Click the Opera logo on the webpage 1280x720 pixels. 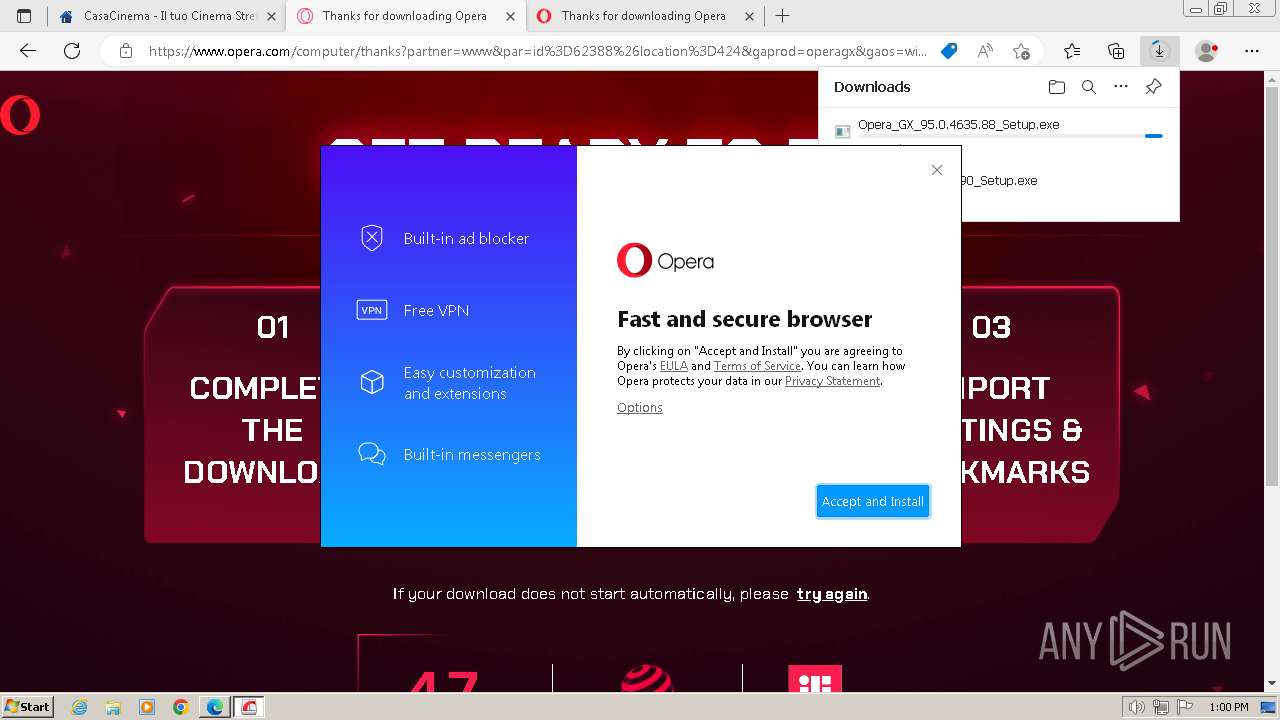20,115
